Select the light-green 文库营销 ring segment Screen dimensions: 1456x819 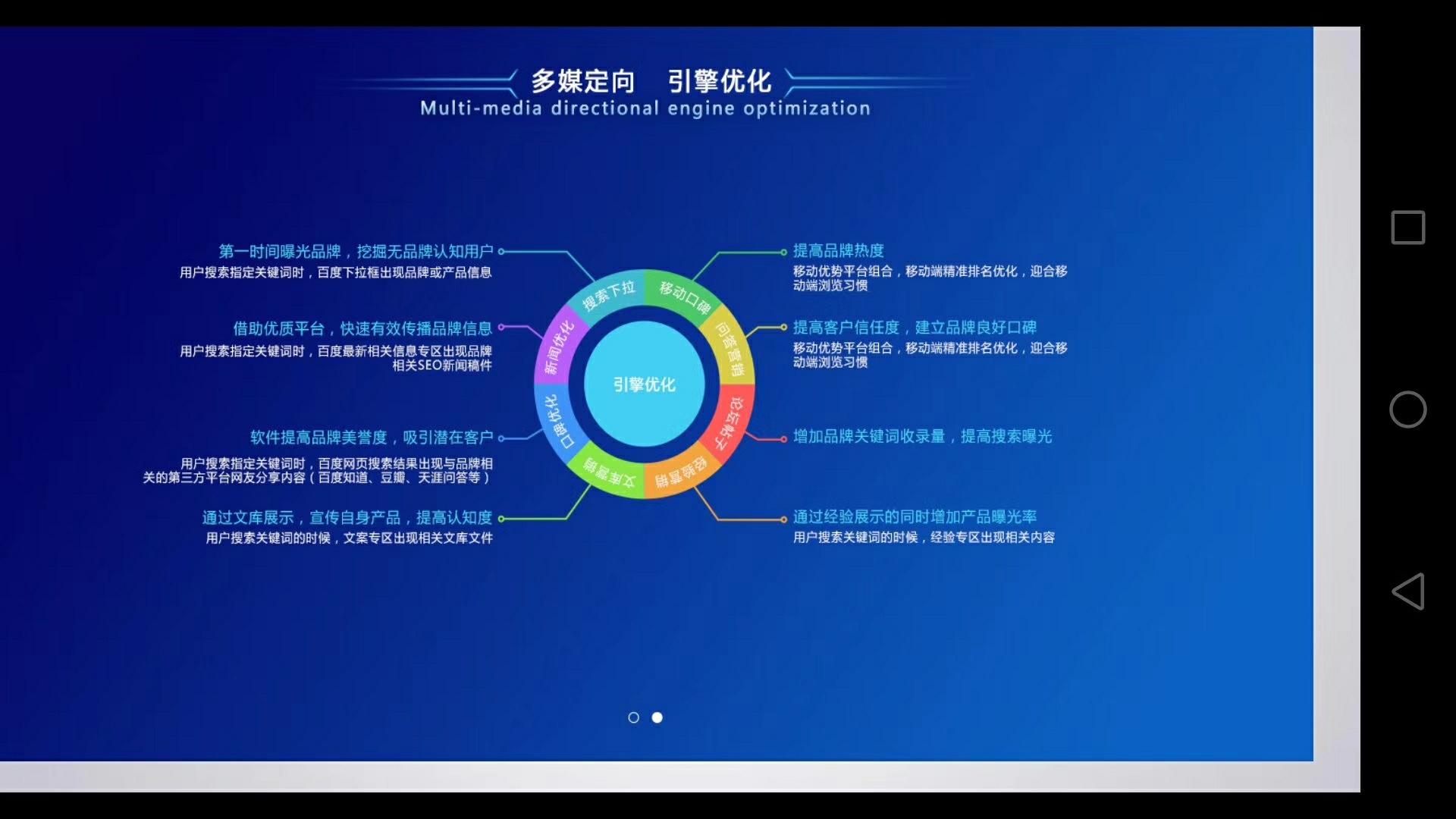tap(609, 474)
